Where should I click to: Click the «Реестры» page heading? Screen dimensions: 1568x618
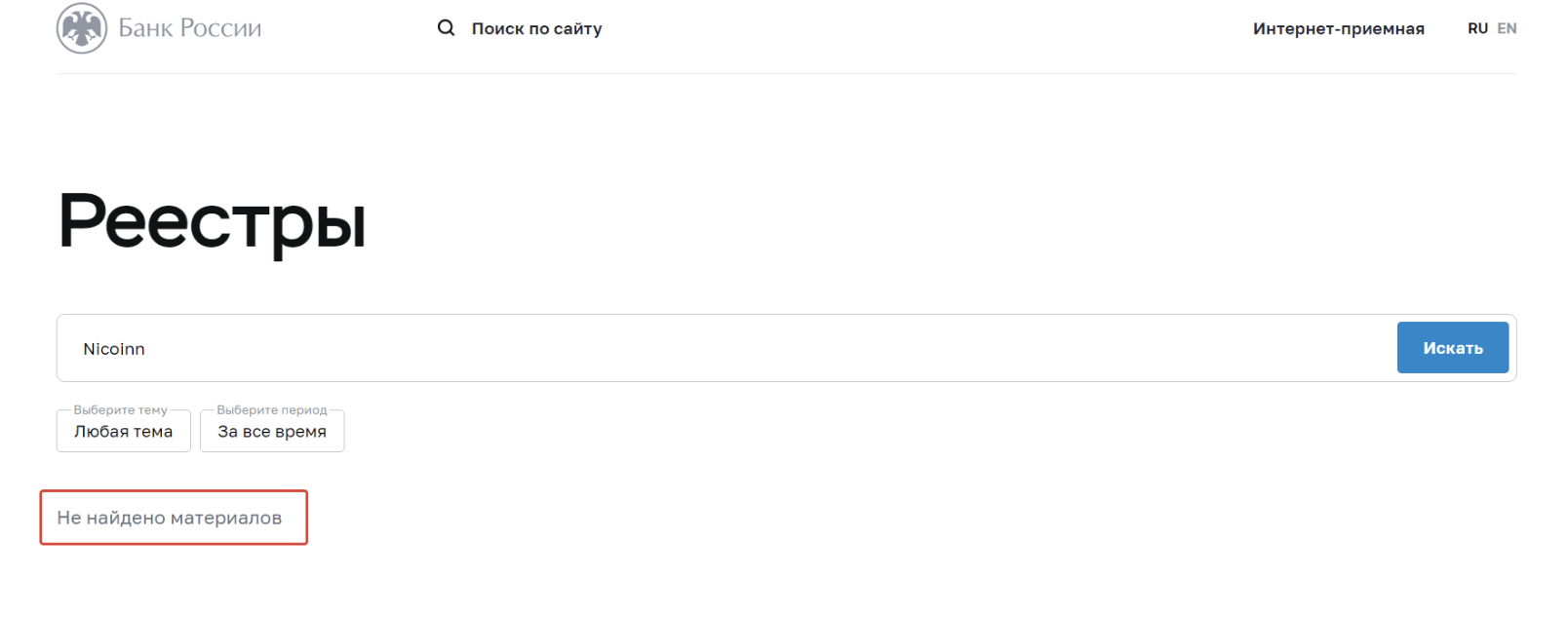click(x=212, y=222)
